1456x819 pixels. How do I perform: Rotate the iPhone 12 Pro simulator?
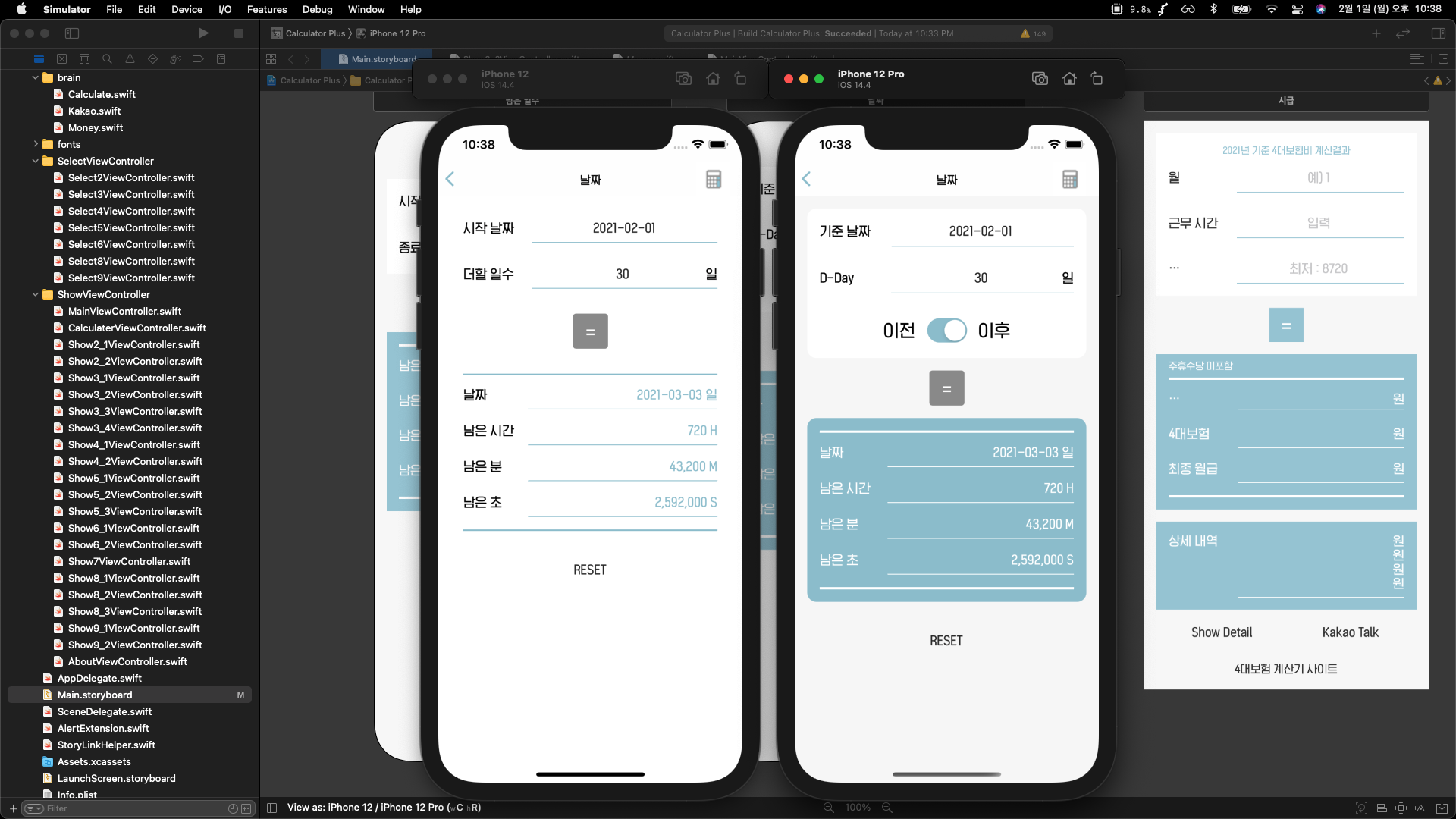(x=1097, y=79)
